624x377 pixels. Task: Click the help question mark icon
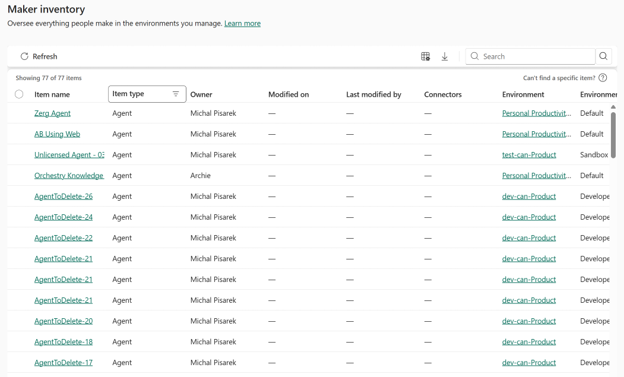[x=603, y=78]
